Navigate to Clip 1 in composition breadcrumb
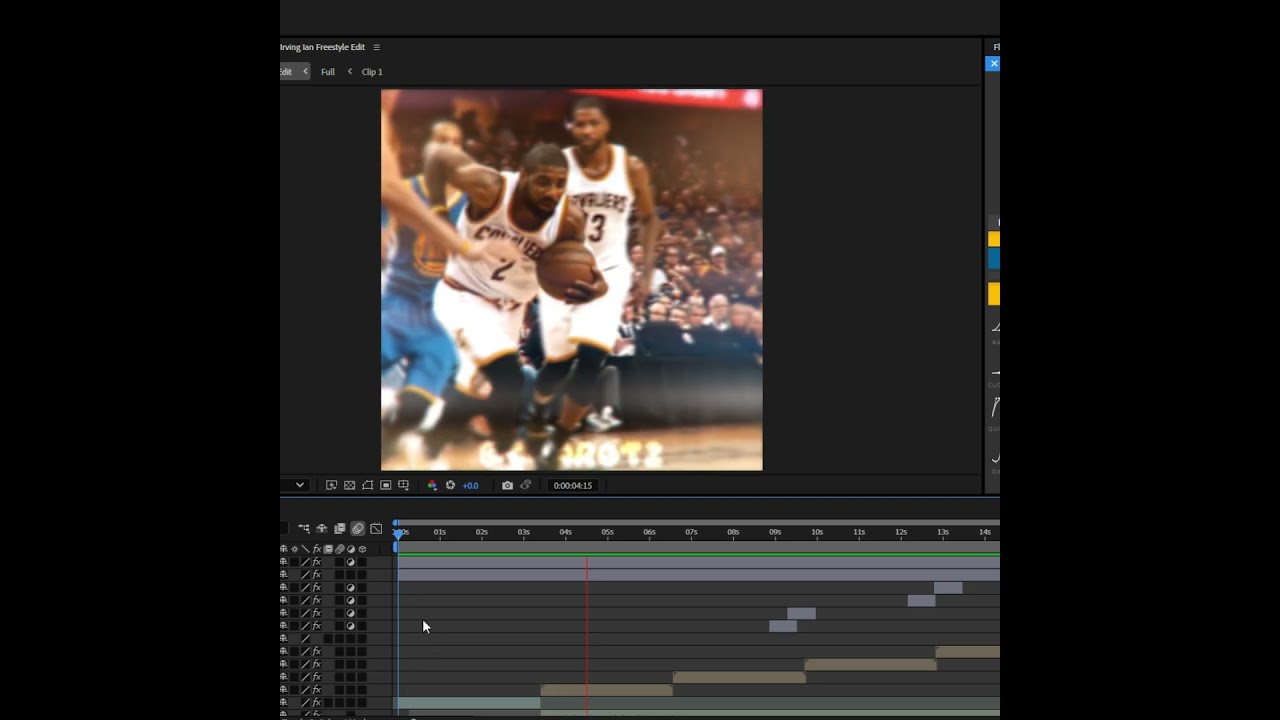 (x=372, y=72)
